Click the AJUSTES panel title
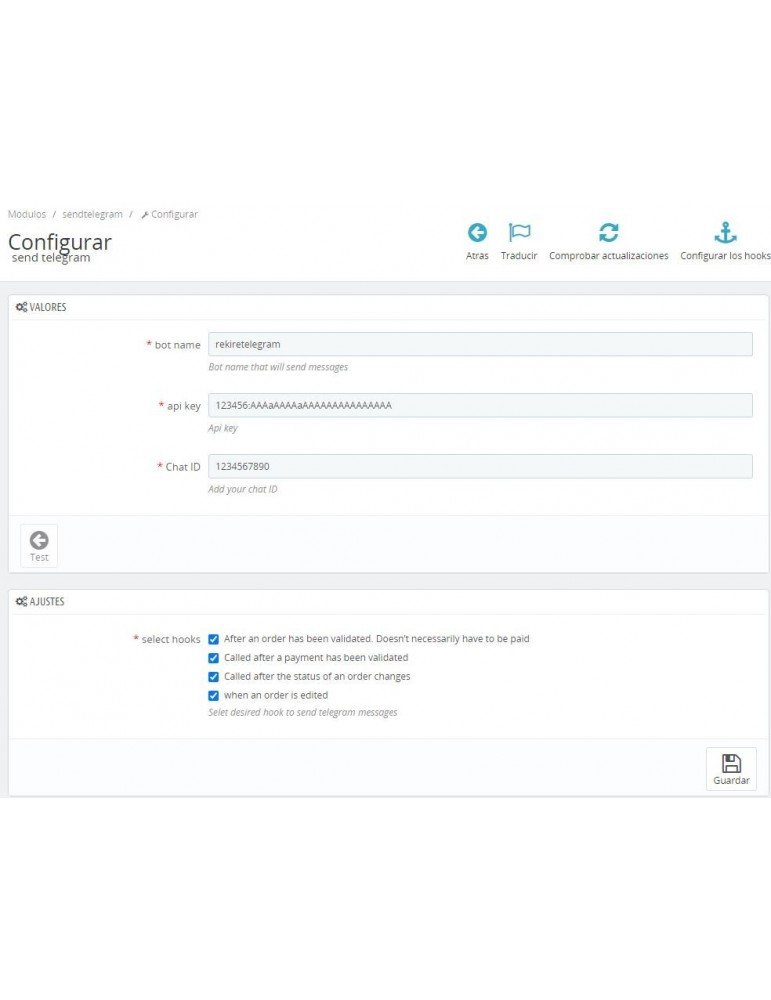The height and width of the screenshot is (1000, 771). [47, 601]
